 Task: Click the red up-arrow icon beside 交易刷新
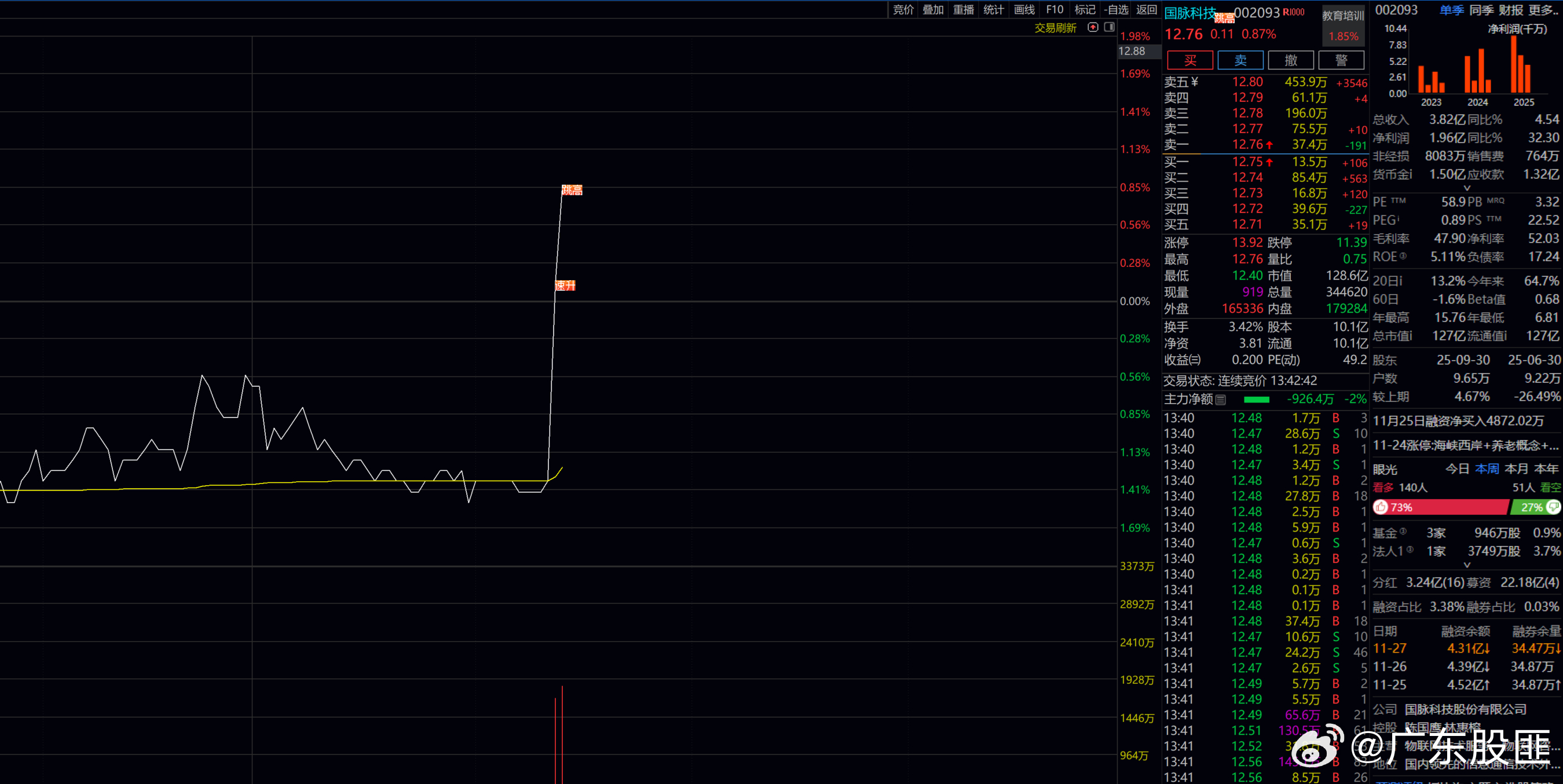pyautogui.click(x=1093, y=27)
